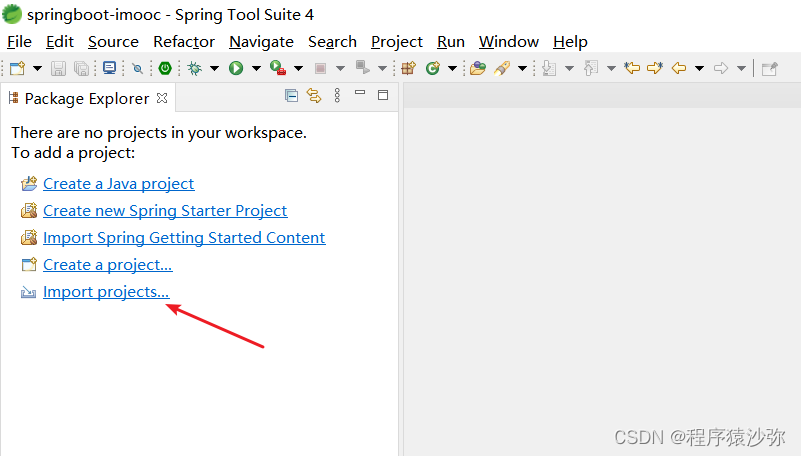The image size is (801, 456).
Task: Open the console monitor toolbar icon
Action: coord(109,68)
